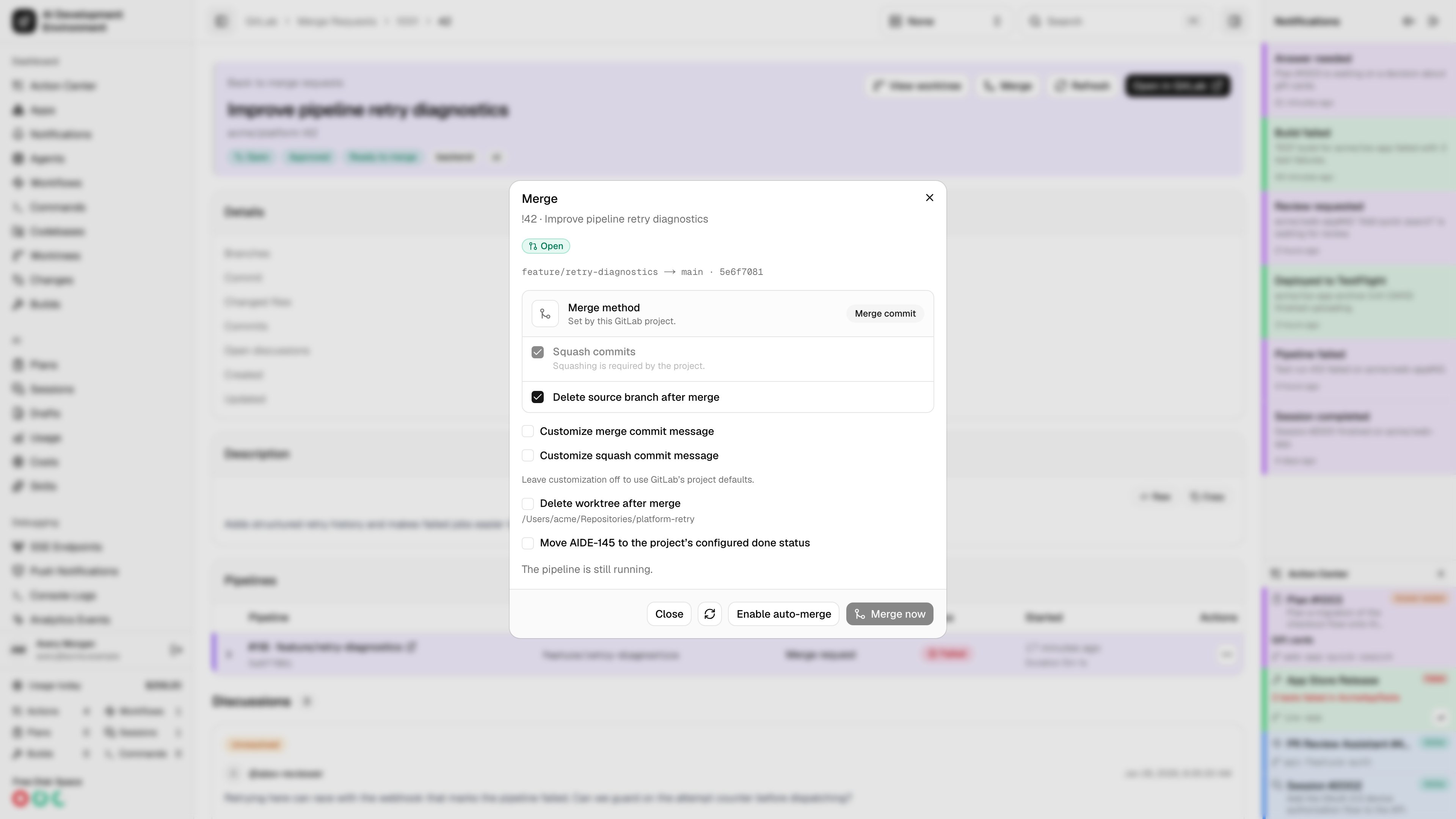Open the Build failed notification
This screenshot has height=819, width=1456.
point(1359,155)
